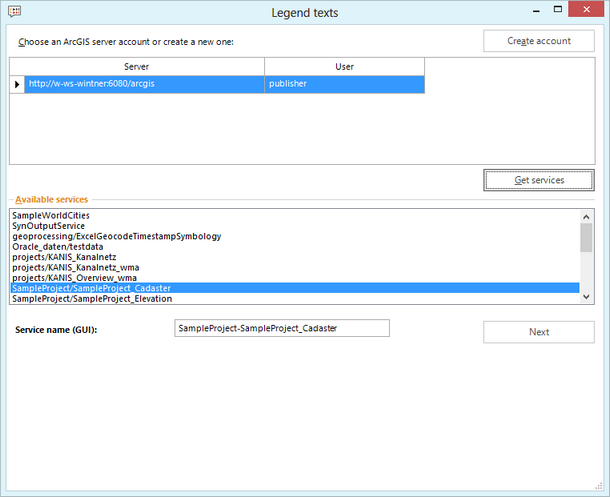Click the Create account button
This screenshot has height=497, width=610.
538,41
